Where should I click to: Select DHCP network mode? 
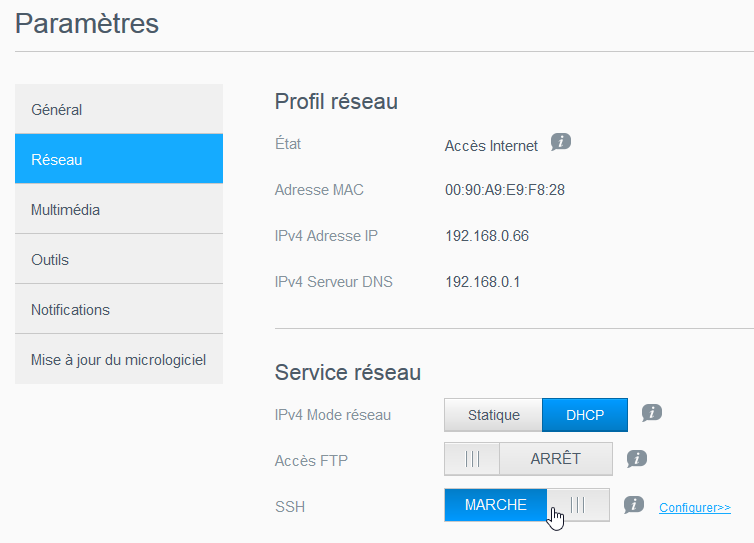[585, 415]
